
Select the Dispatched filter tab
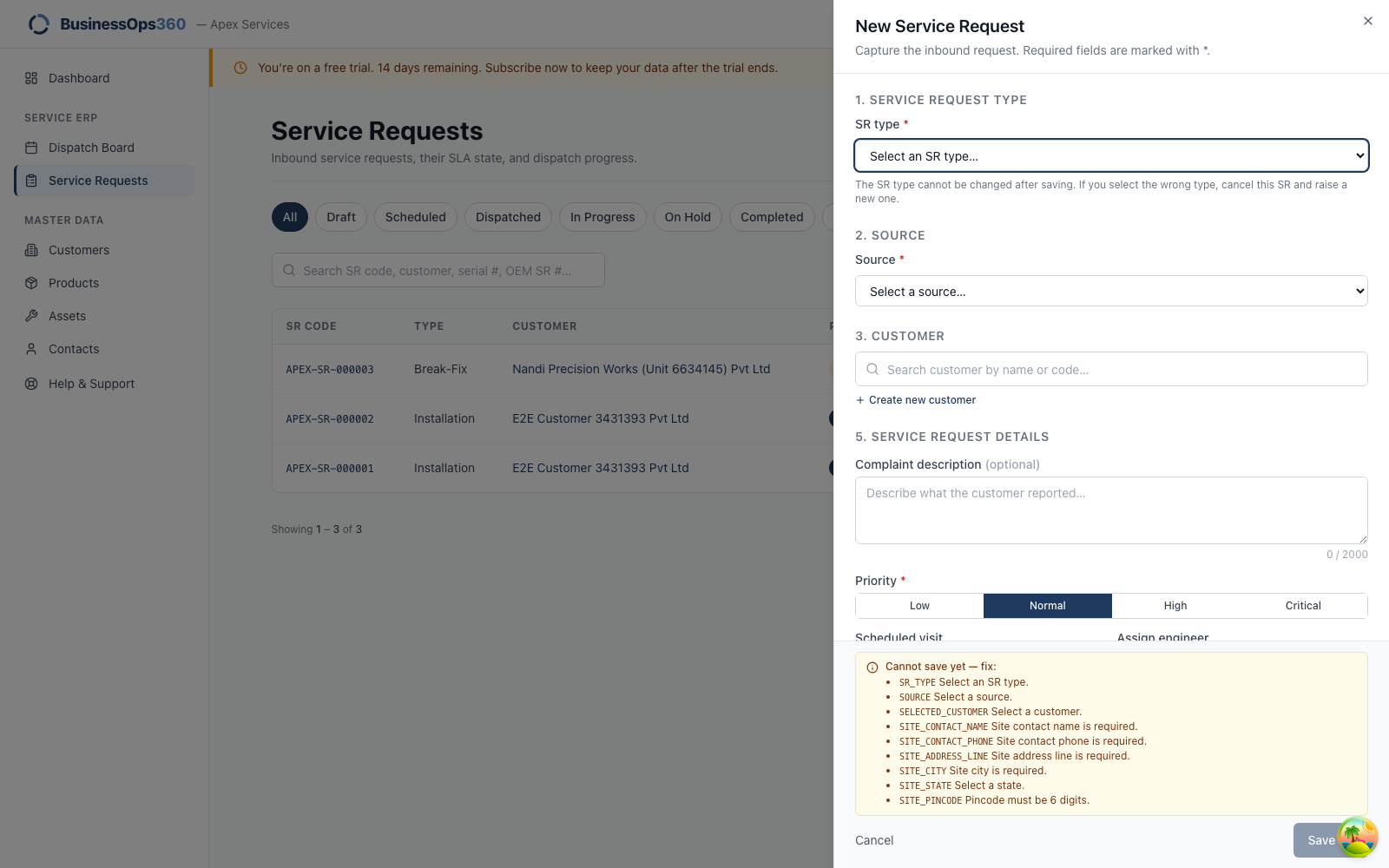[508, 217]
